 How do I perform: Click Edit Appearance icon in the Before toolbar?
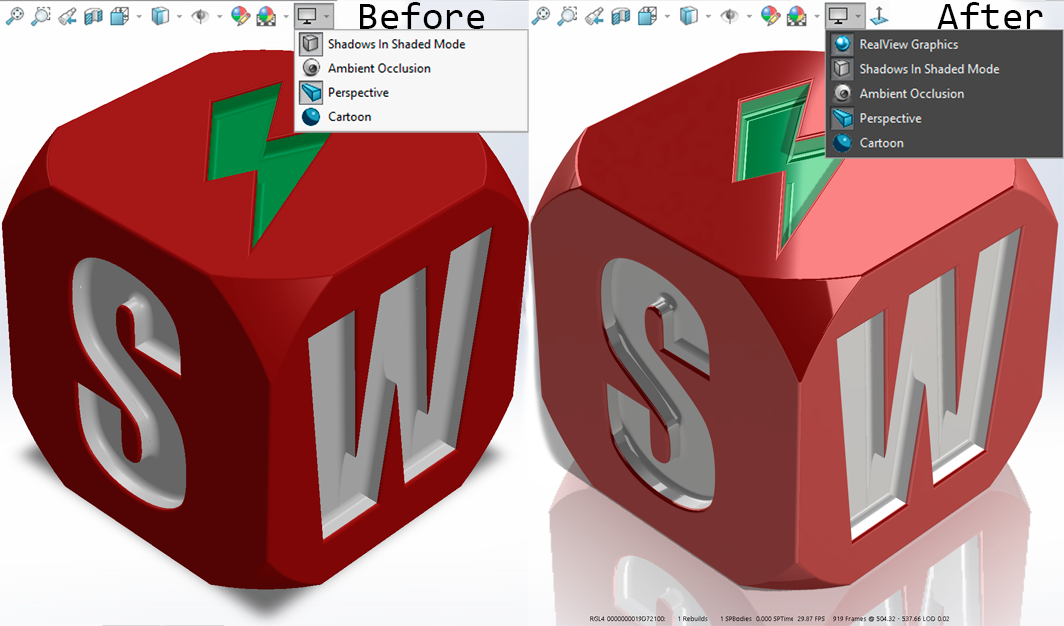240,16
